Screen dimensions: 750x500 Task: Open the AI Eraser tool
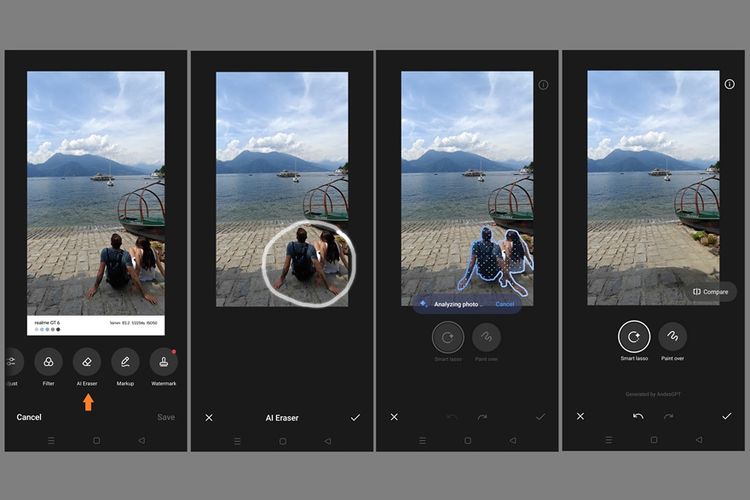[x=86, y=361]
